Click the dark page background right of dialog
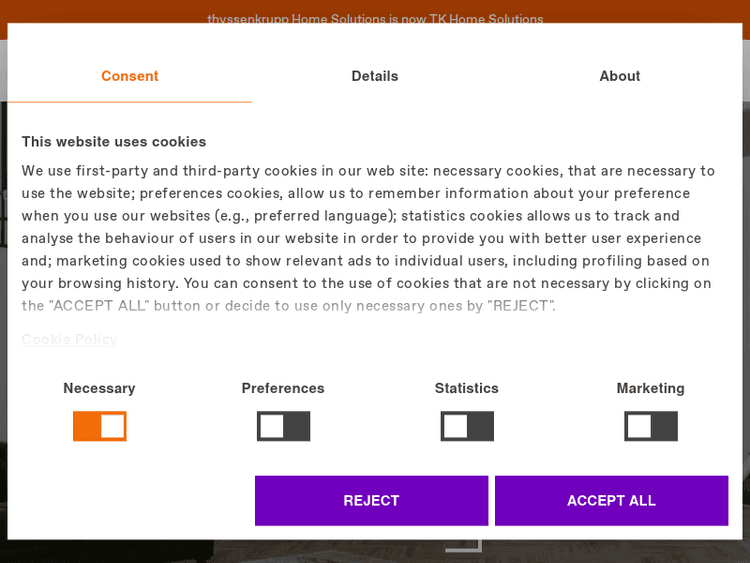 [746, 300]
